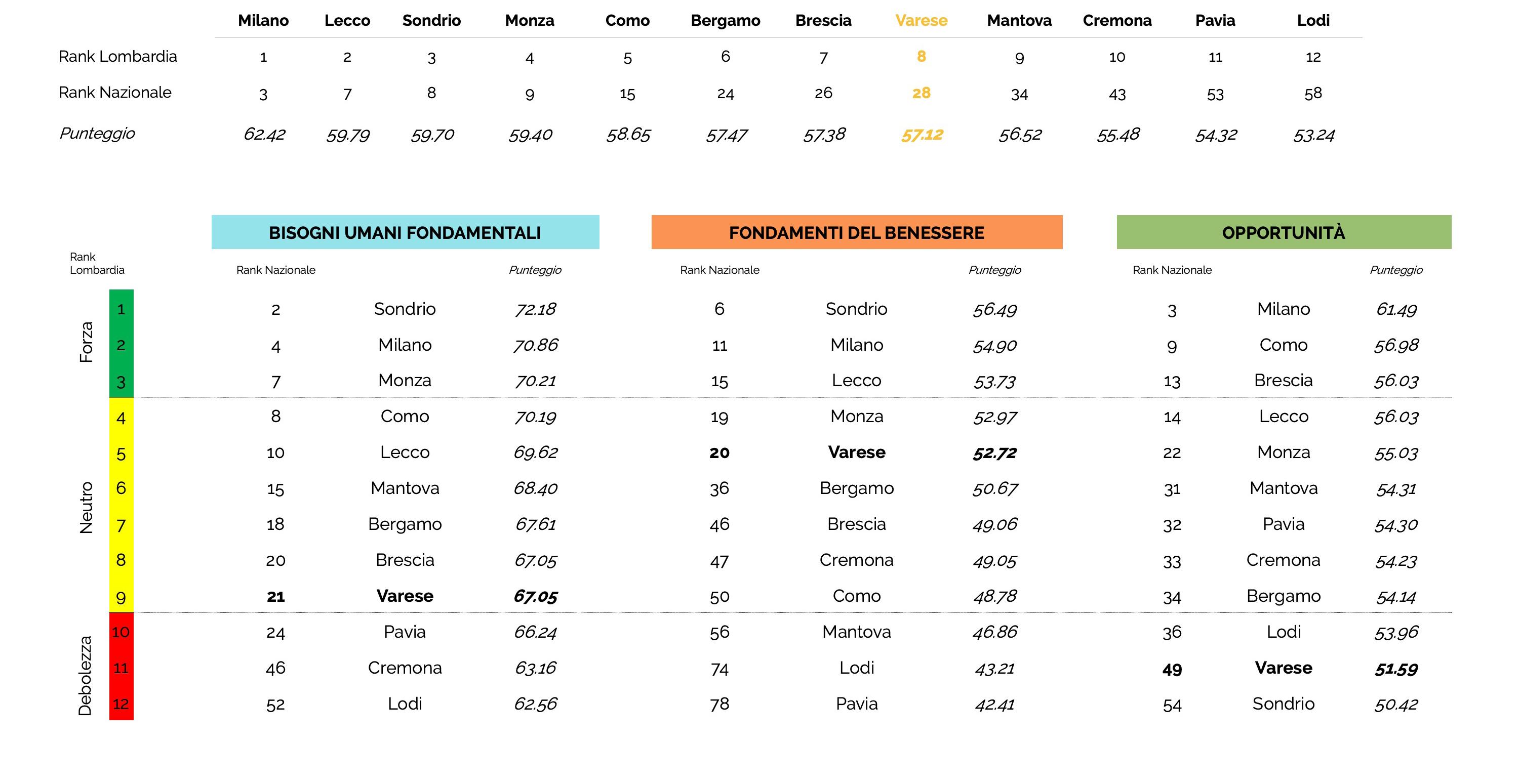Click Pavia's Benessere score 42.41

[x=995, y=705]
